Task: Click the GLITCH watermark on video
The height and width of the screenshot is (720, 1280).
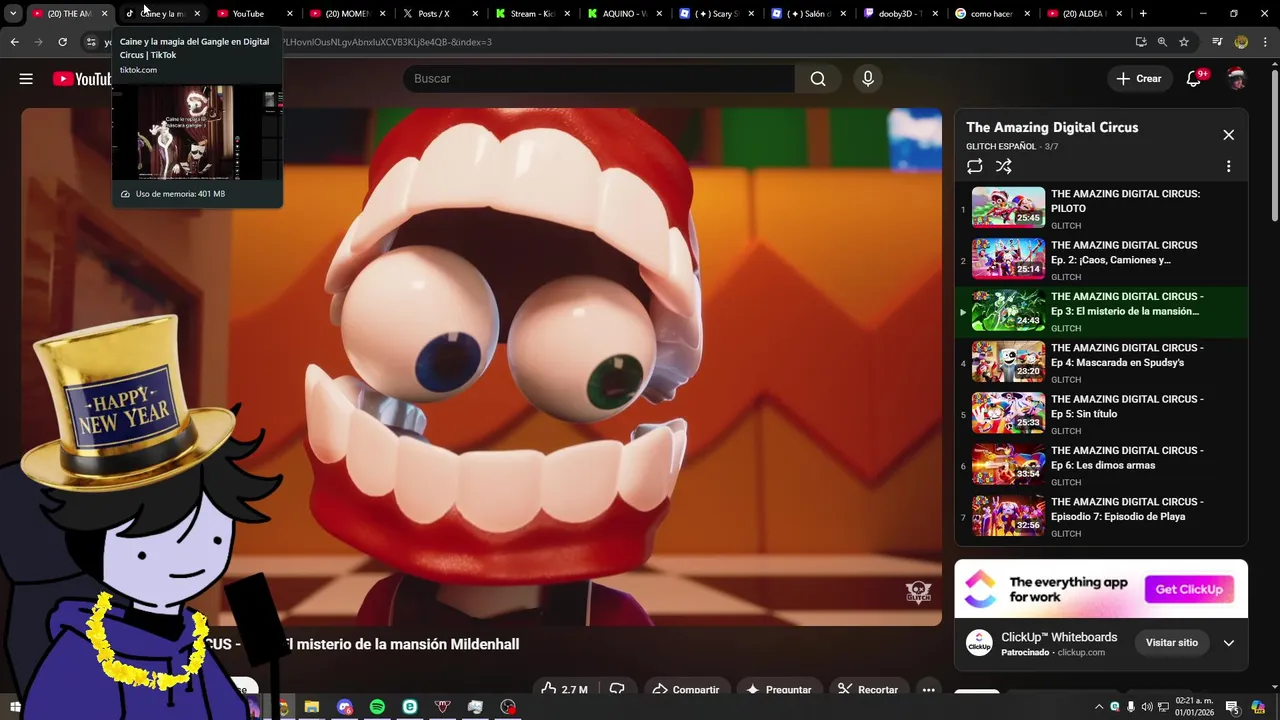Action: coord(918,593)
